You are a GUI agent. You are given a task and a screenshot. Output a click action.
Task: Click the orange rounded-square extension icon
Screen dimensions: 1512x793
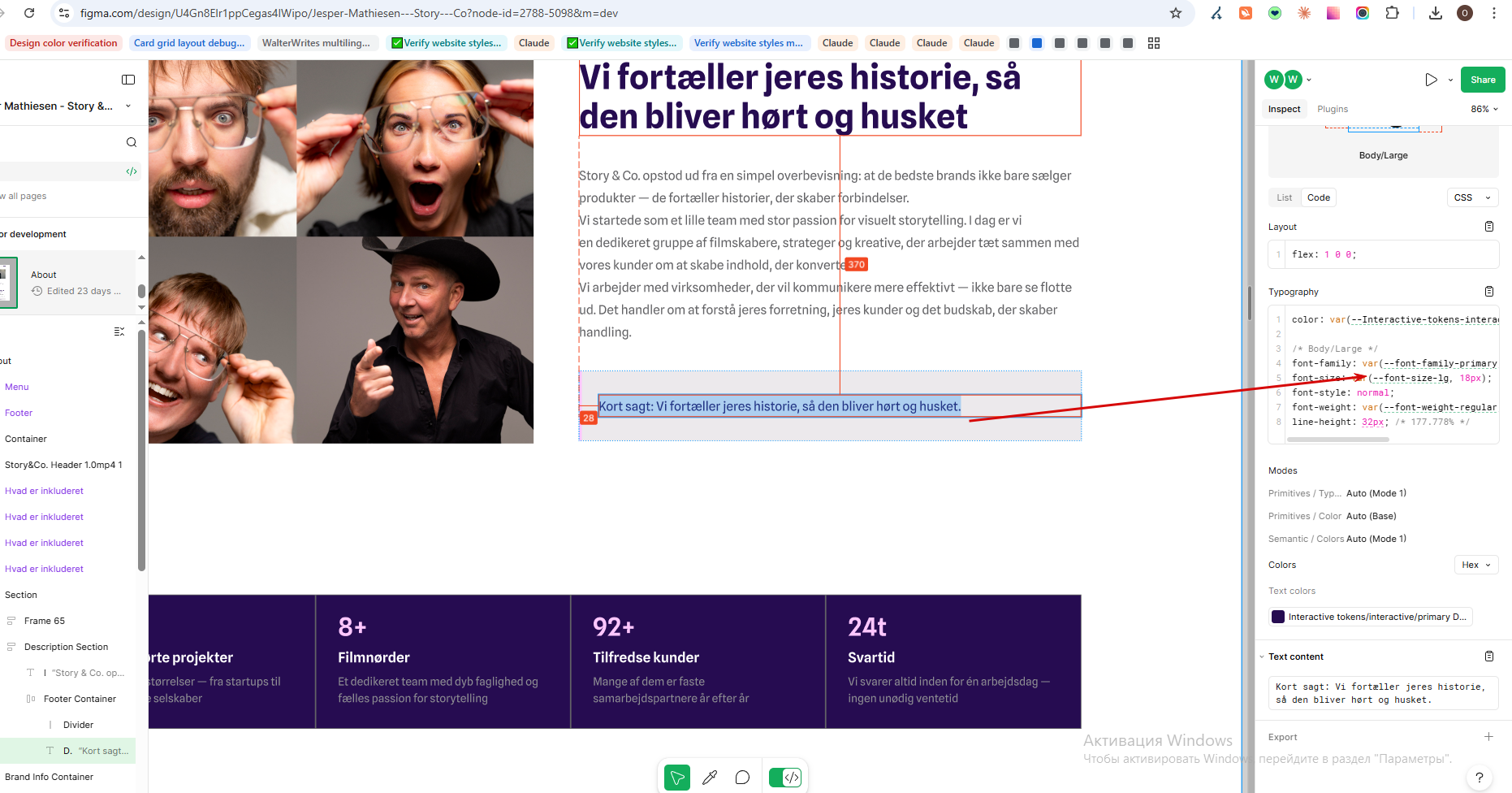[x=1246, y=13]
